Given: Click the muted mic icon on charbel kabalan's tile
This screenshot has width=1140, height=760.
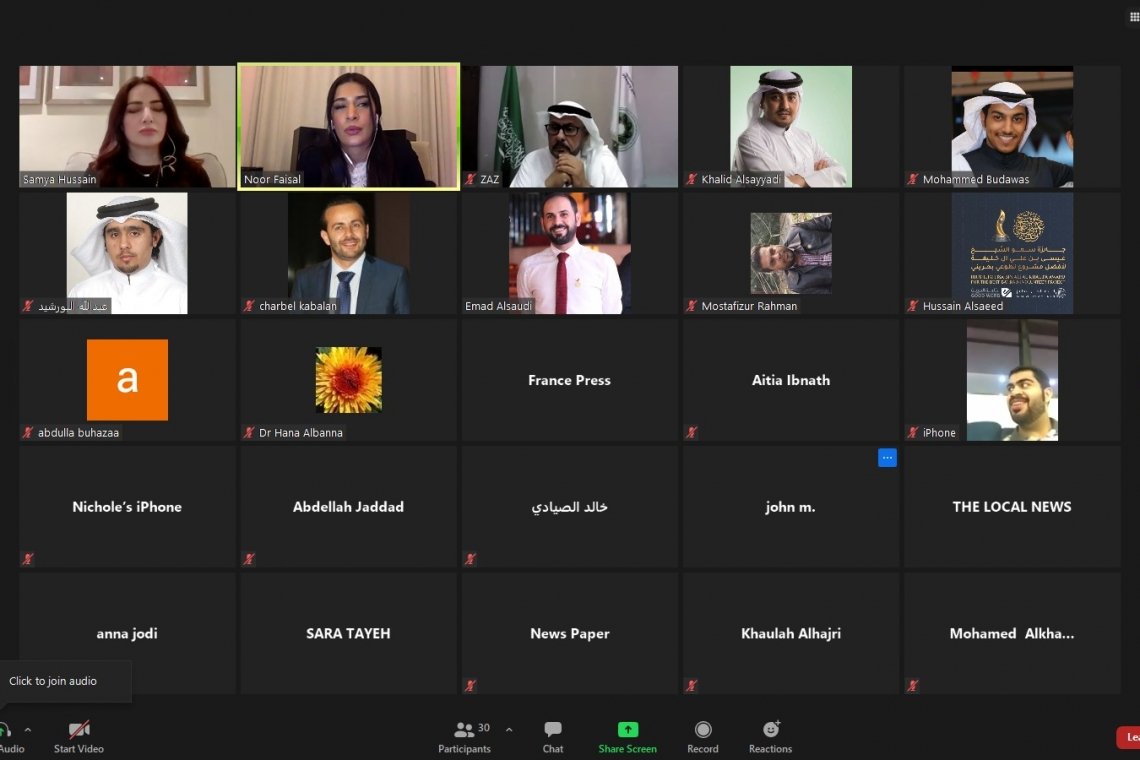Looking at the screenshot, I should tap(248, 306).
